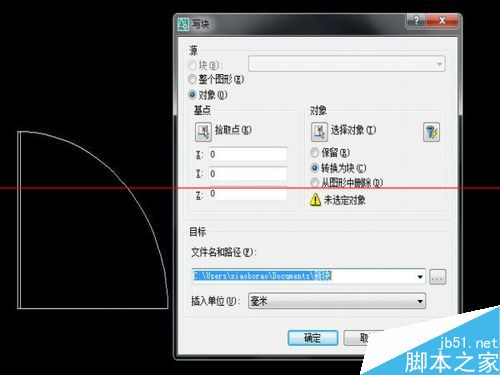The image size is (500, 375).
Task: Click the Z base point field
Action: click(248, 193)
